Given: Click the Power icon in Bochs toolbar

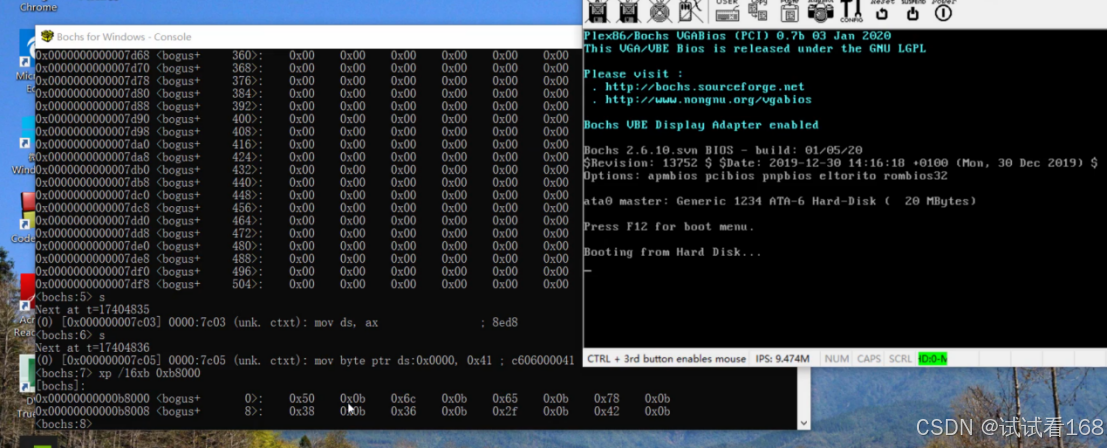Looking at the screenshot, I should 943,10.
